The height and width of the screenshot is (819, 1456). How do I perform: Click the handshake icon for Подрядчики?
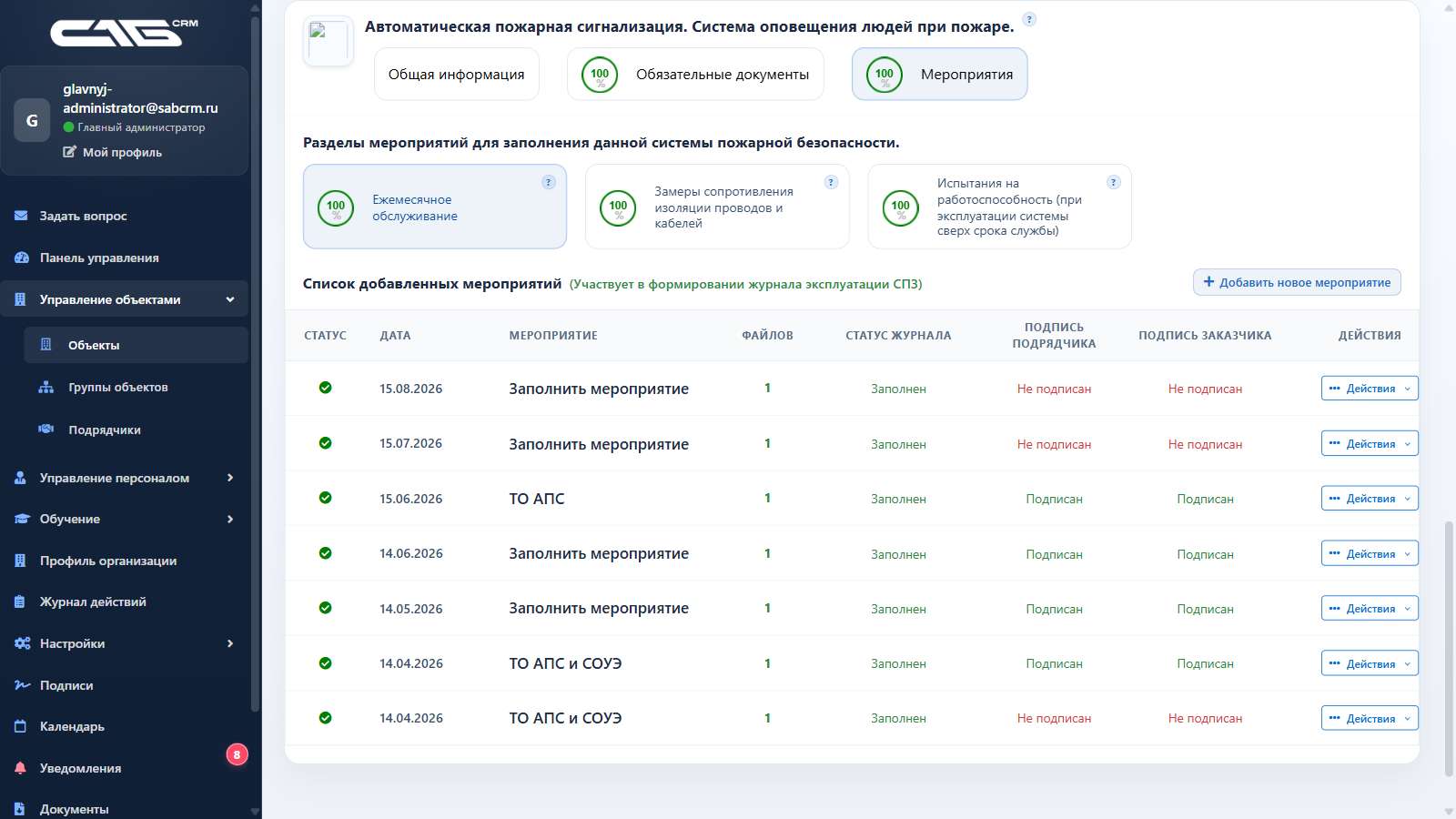pos(46,430)
